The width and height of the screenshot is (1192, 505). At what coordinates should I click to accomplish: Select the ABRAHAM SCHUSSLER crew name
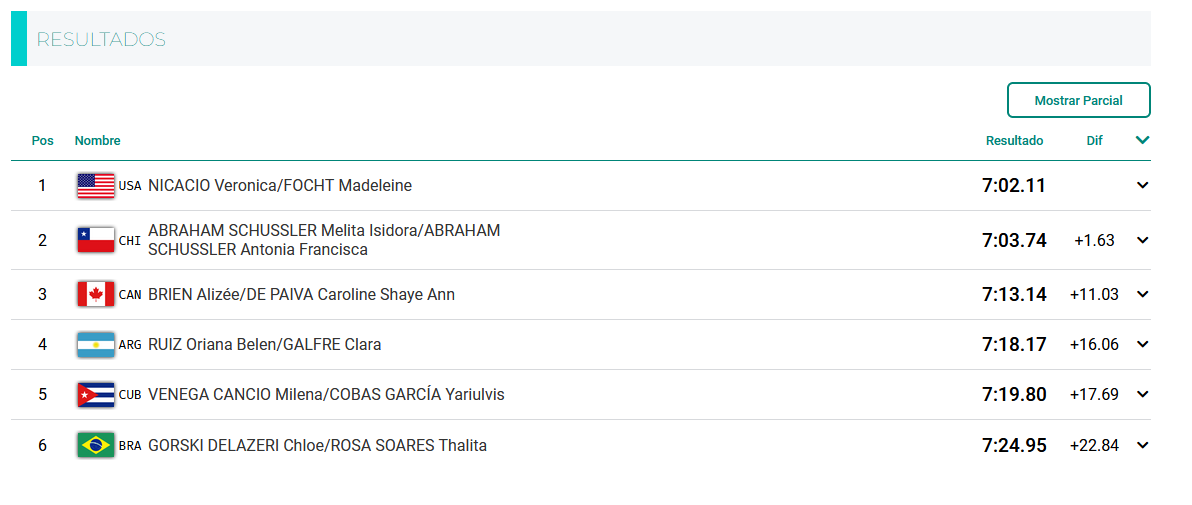323,240
